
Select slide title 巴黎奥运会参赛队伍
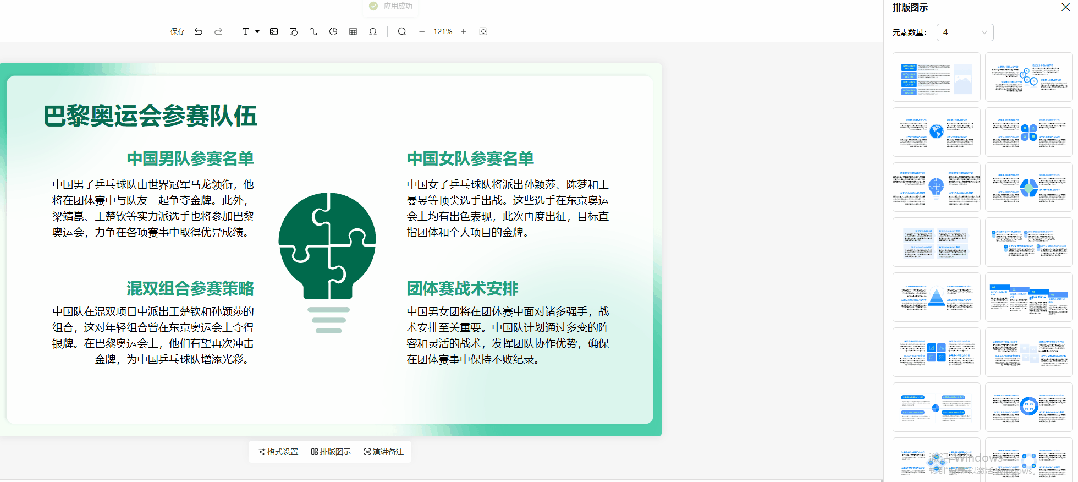click(151, 116)
